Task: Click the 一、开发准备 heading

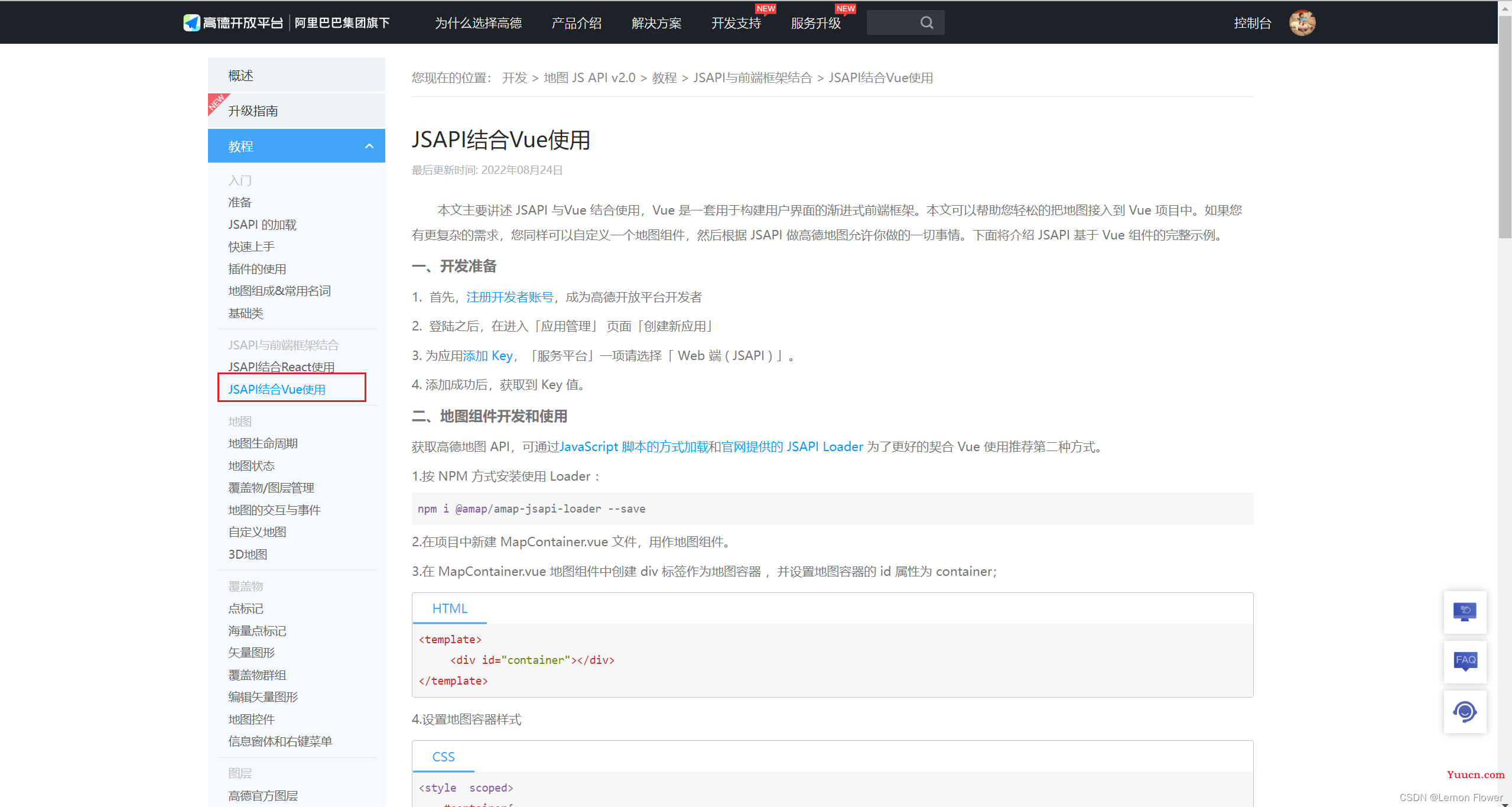Action: coord(454,266)
